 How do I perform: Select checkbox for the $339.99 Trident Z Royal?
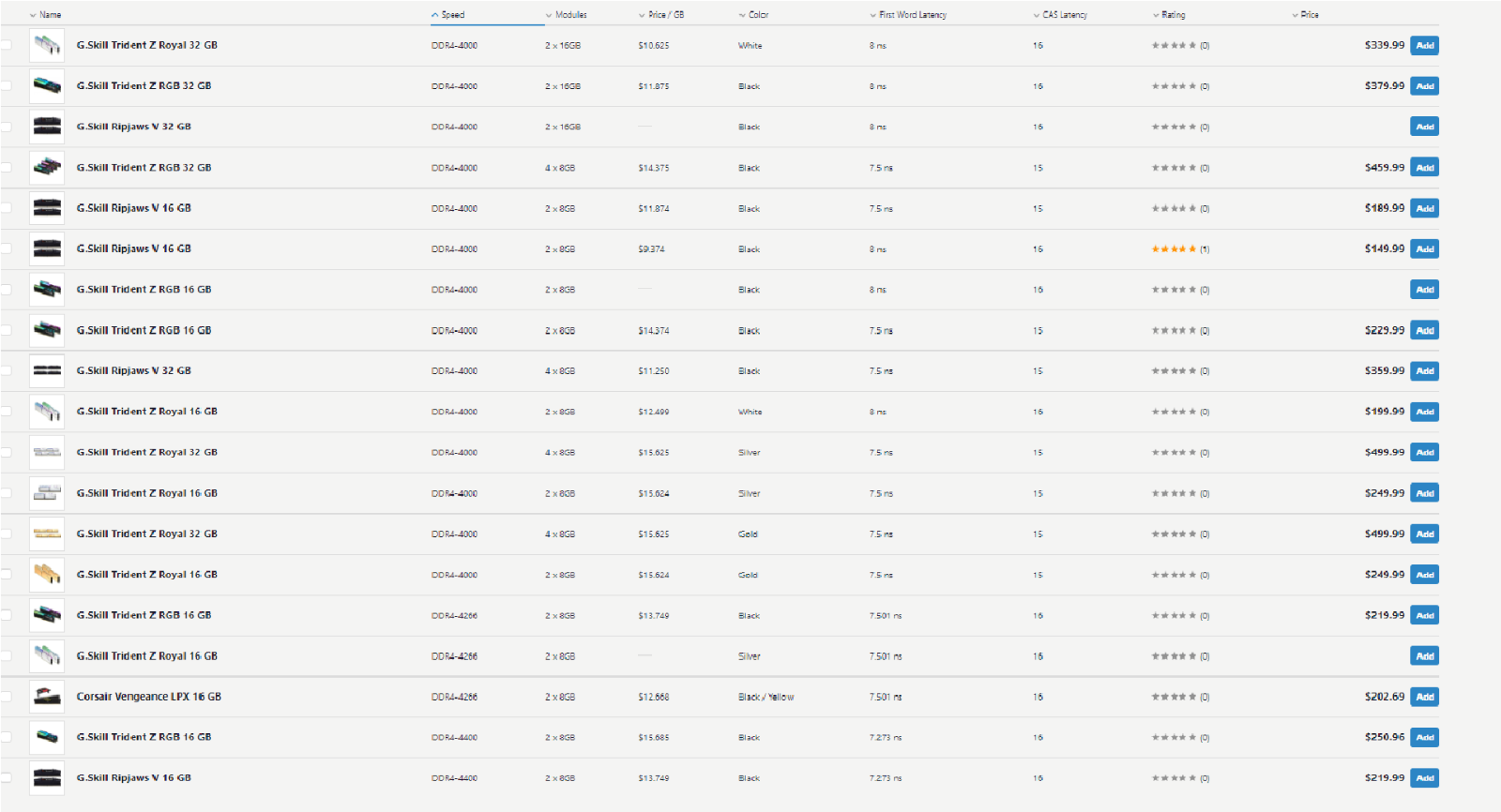click(6, 45)
